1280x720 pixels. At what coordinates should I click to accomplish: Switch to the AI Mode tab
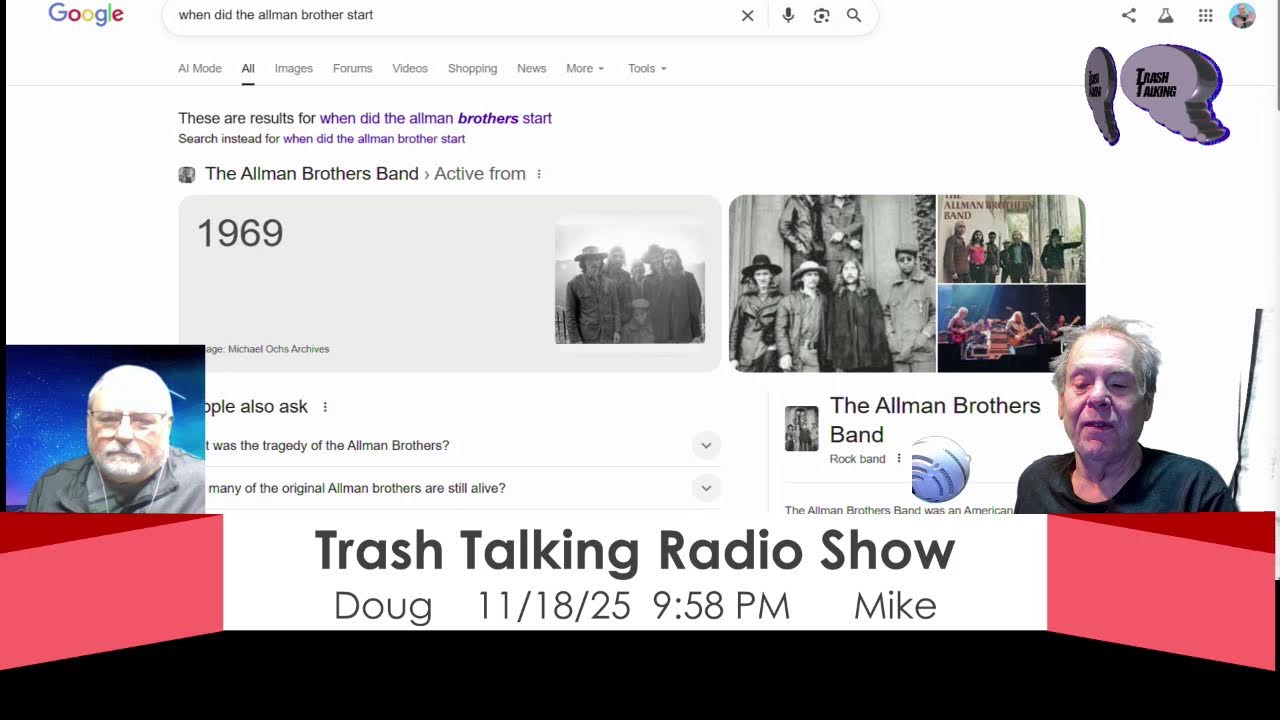point(200,68)
